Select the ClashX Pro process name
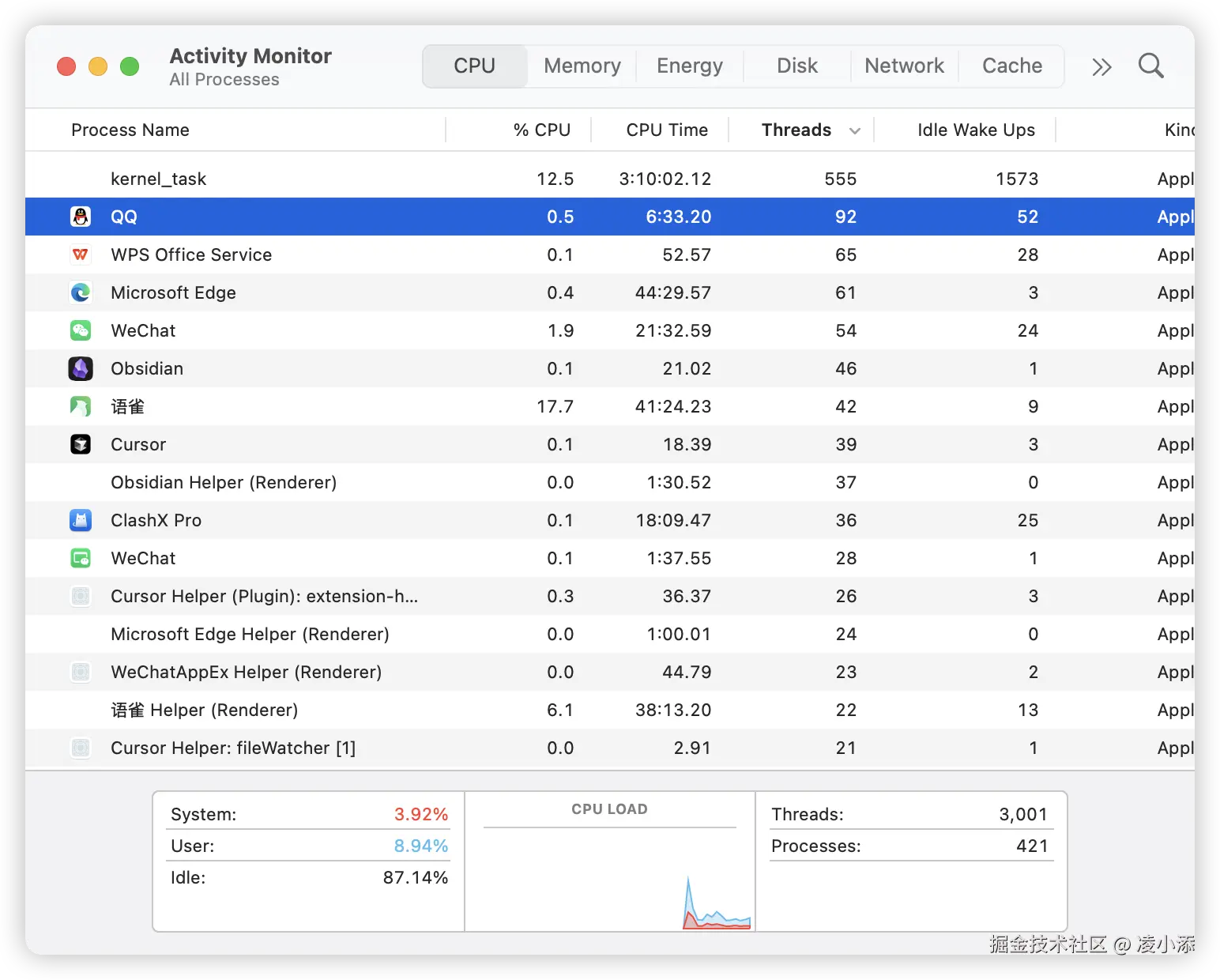Image resolution: width=1220 pixels, height=980 pixels. coord(156,520)
